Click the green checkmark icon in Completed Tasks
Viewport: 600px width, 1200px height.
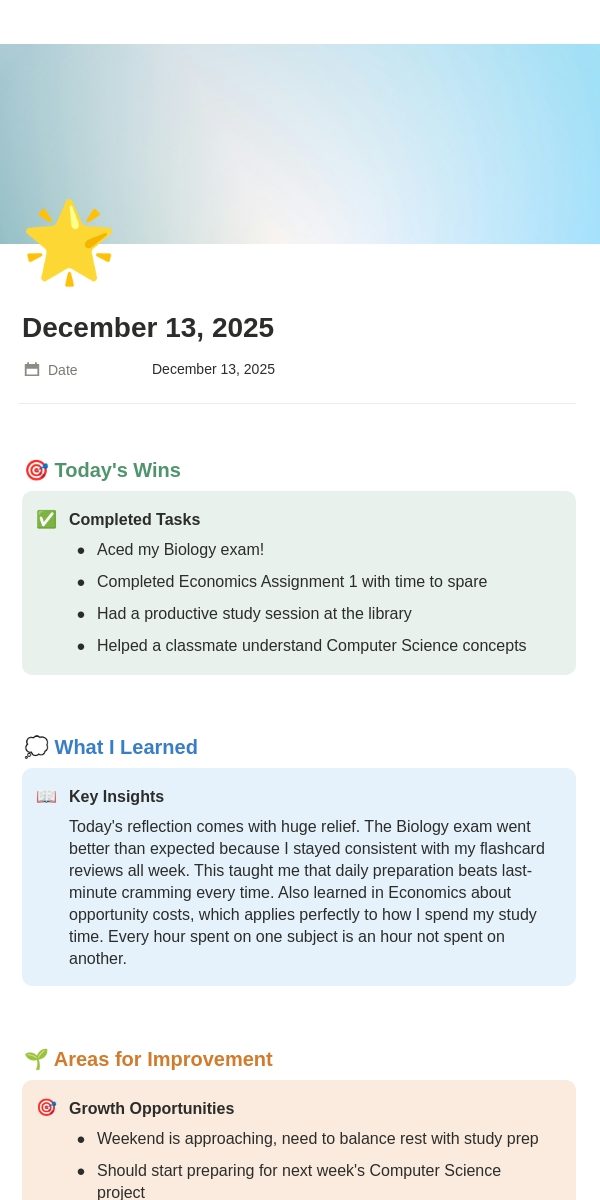[46, 519]
